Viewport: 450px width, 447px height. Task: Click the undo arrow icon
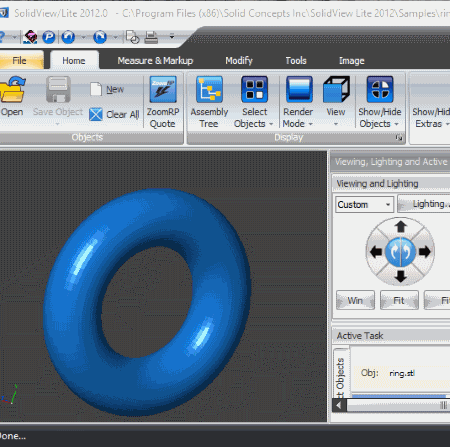pyautogui.click(x=68, y=37)
